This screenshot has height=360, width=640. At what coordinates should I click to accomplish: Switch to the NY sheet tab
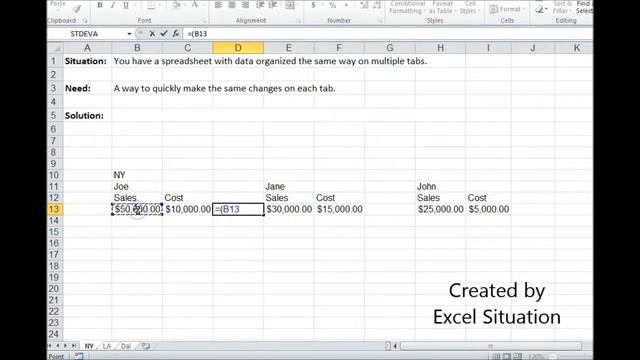pos(89,346)
